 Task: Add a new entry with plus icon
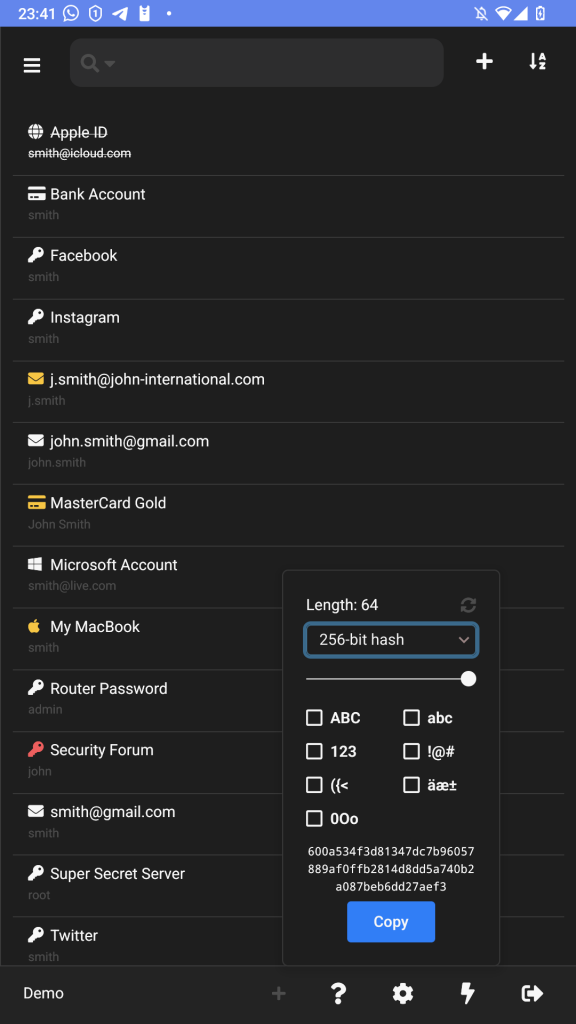tap(484, 61)
